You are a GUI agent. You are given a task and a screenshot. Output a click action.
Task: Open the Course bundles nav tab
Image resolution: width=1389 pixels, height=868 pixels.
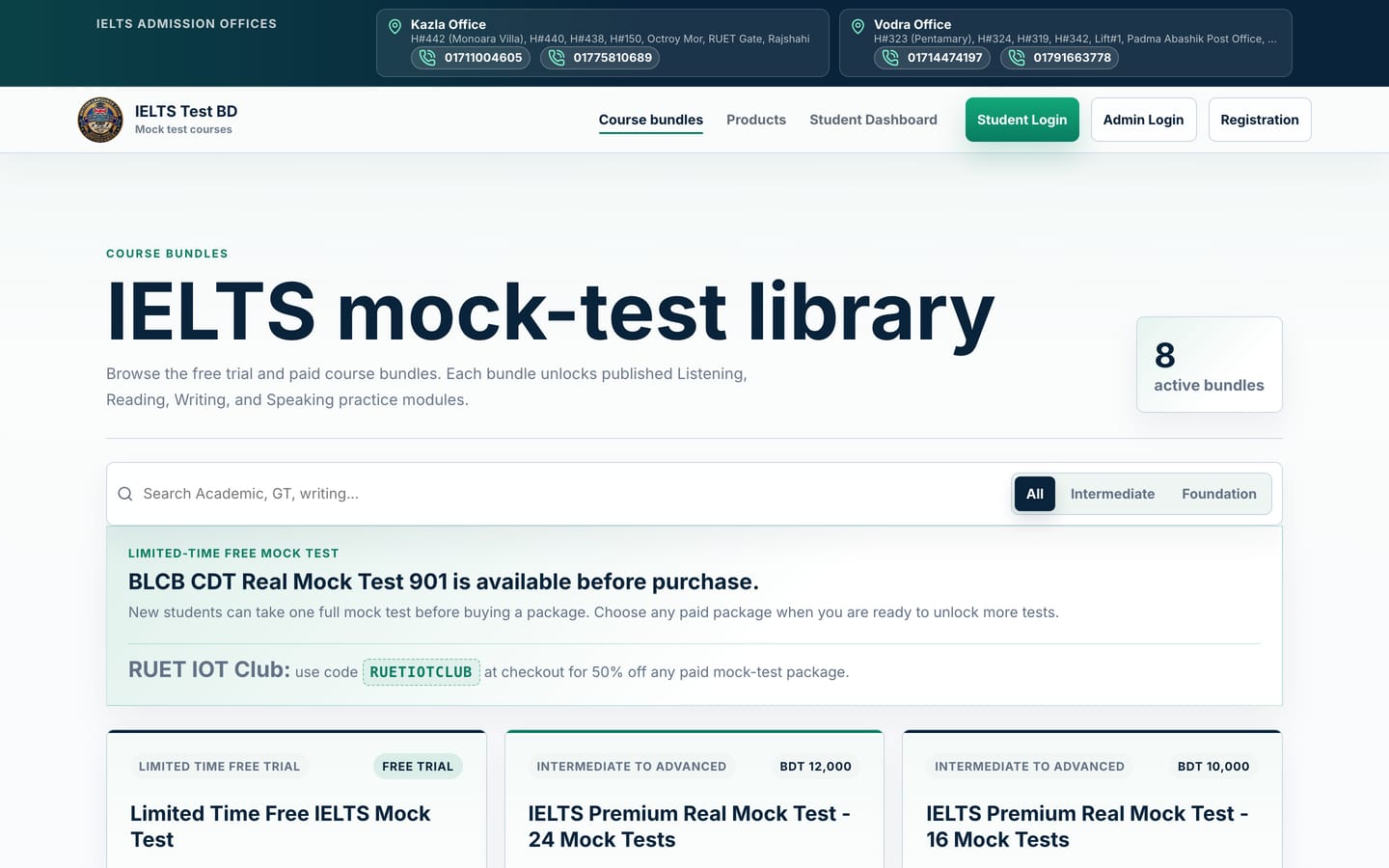pos(651,120)
